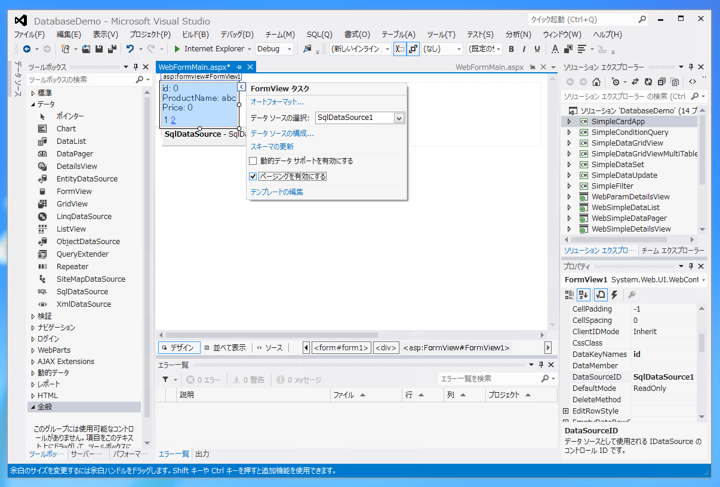Close the FormView smart tag arrow
This screenshot has height=487, width=720.
242,87
